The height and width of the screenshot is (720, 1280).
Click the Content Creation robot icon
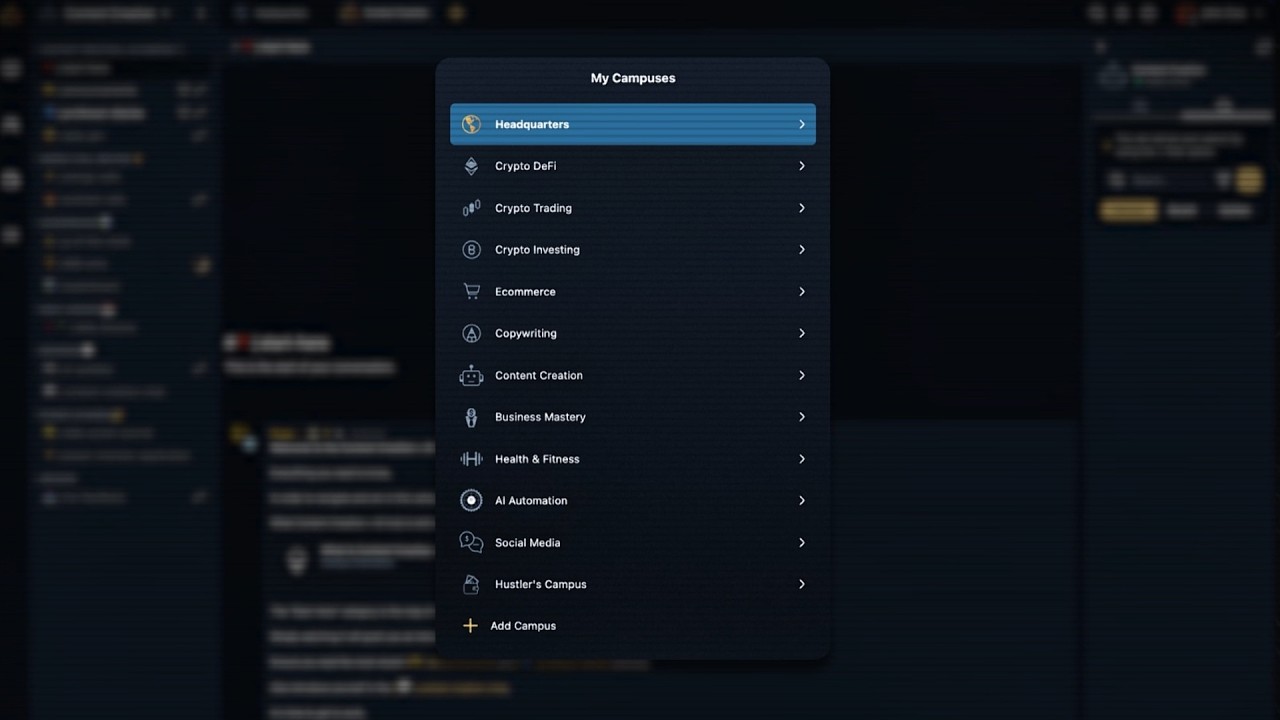pos(471,376)
